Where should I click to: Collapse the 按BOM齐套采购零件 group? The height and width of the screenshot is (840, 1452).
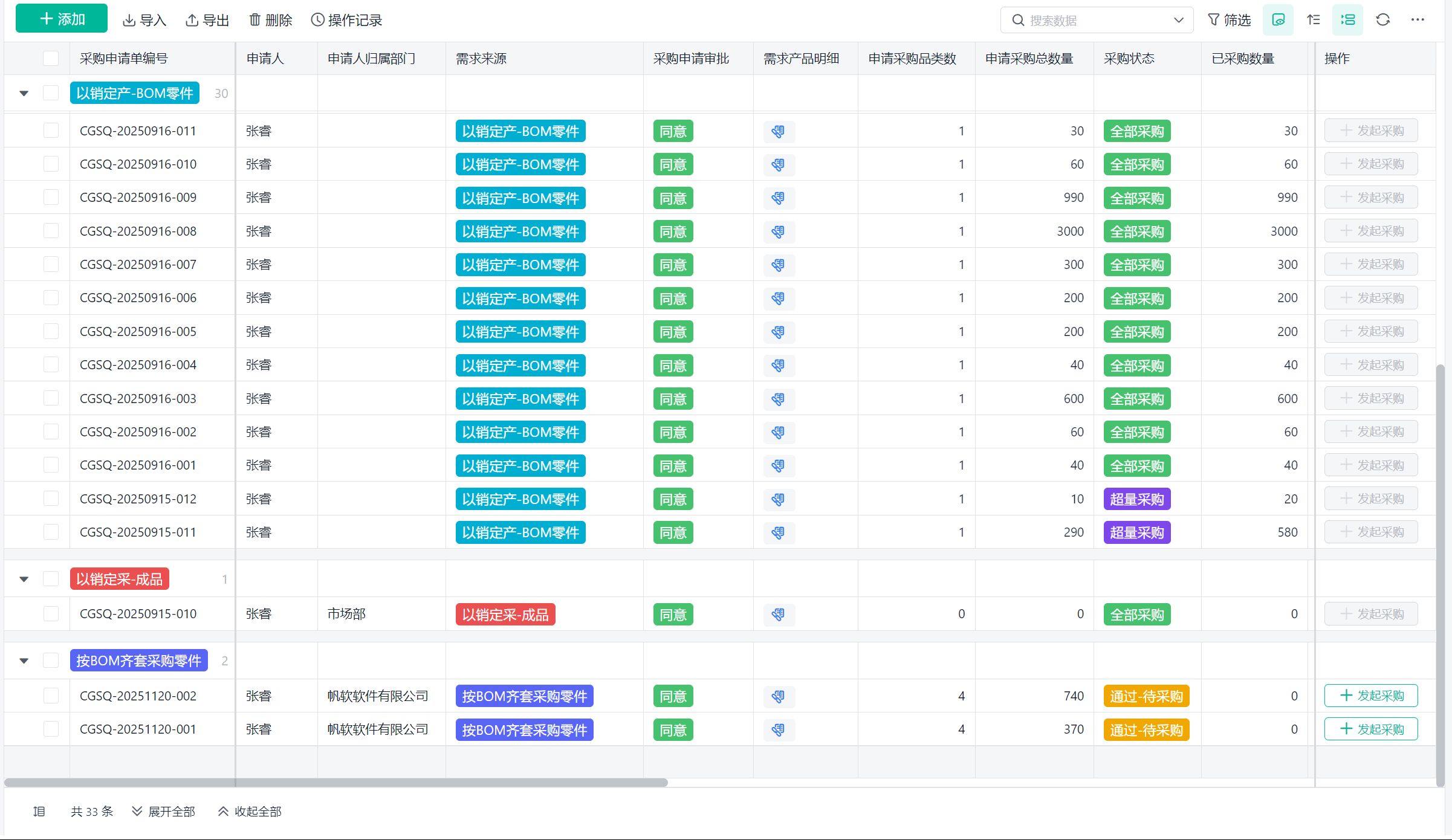point(24,661)
